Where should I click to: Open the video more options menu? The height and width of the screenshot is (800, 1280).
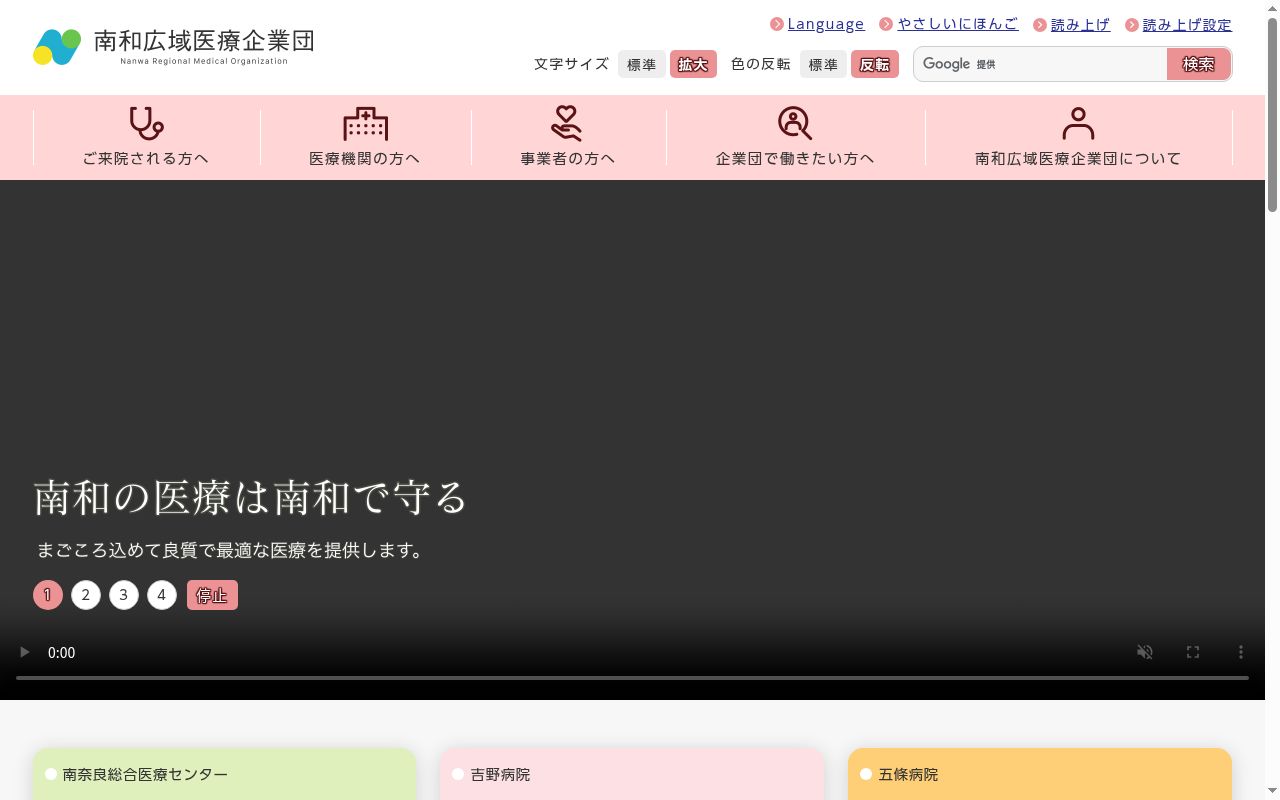pos(1241,652)
